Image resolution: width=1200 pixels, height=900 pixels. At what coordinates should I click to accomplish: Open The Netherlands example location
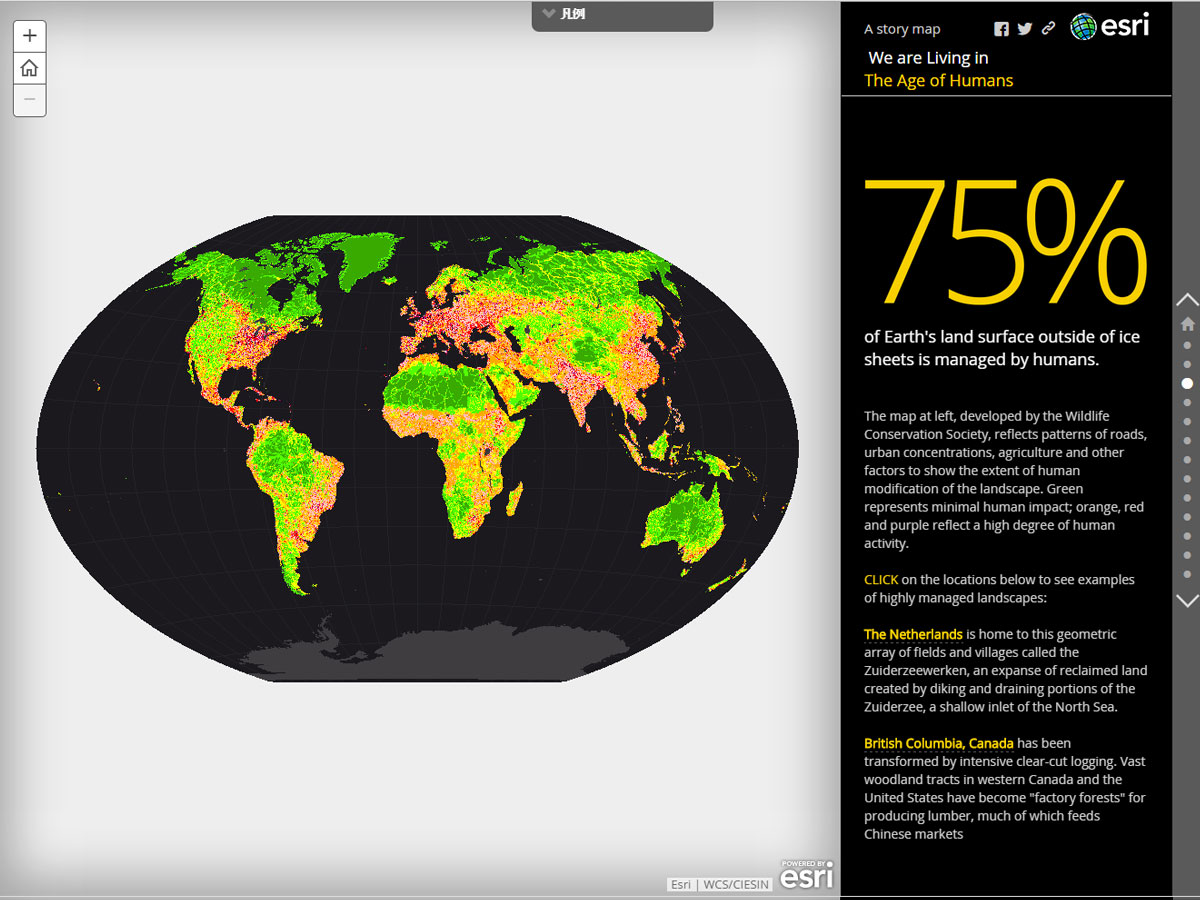(x=913, y=634)
